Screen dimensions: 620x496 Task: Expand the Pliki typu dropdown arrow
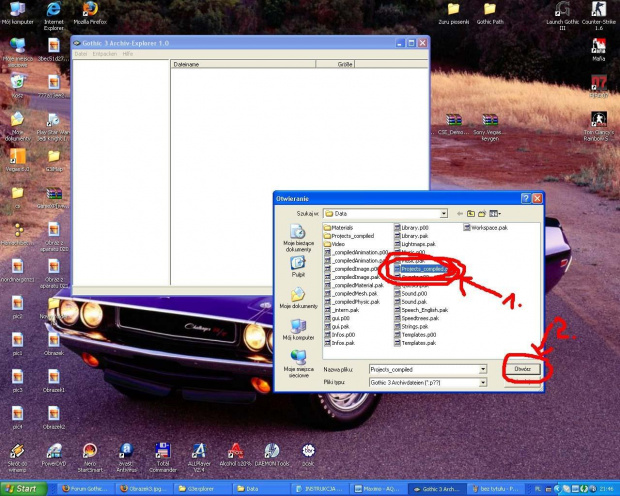[x=483, y=382]
